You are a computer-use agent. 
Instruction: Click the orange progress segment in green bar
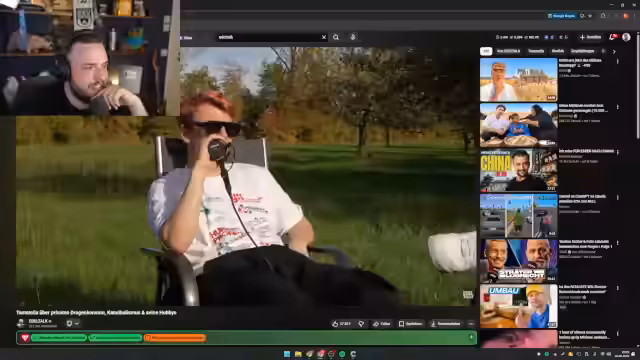coord(175,338)
